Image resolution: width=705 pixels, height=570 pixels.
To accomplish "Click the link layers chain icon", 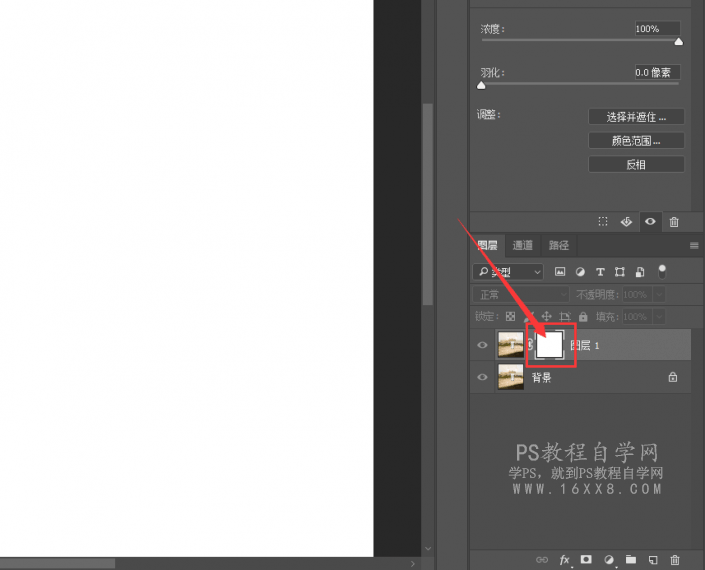I will click(x=542, y=560).
